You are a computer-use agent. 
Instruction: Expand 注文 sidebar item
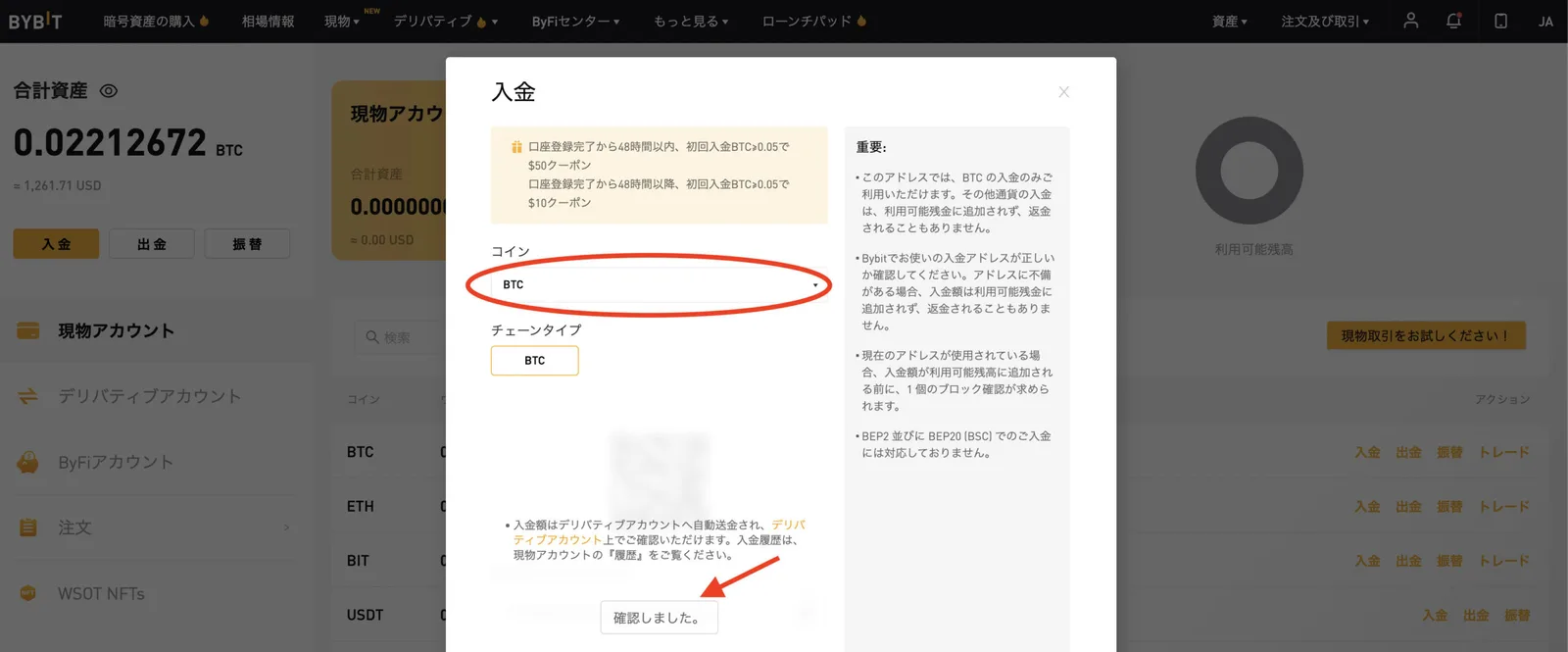coord(155,527)
